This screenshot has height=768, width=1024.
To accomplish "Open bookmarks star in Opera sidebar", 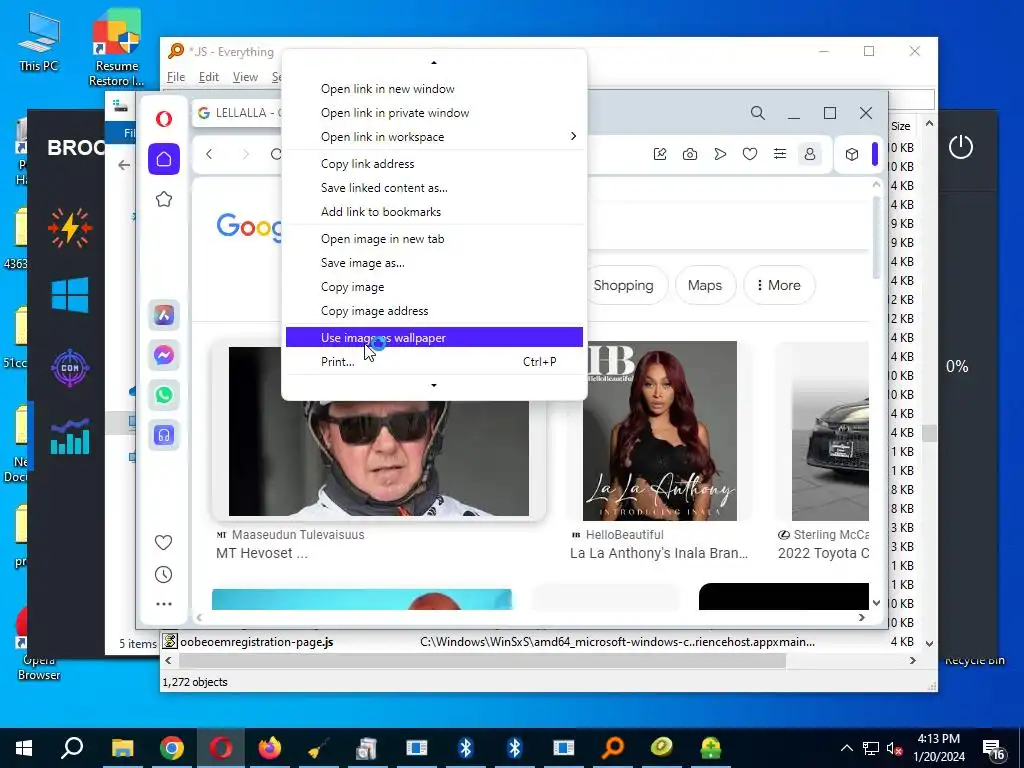I will [x=164, y=199].
